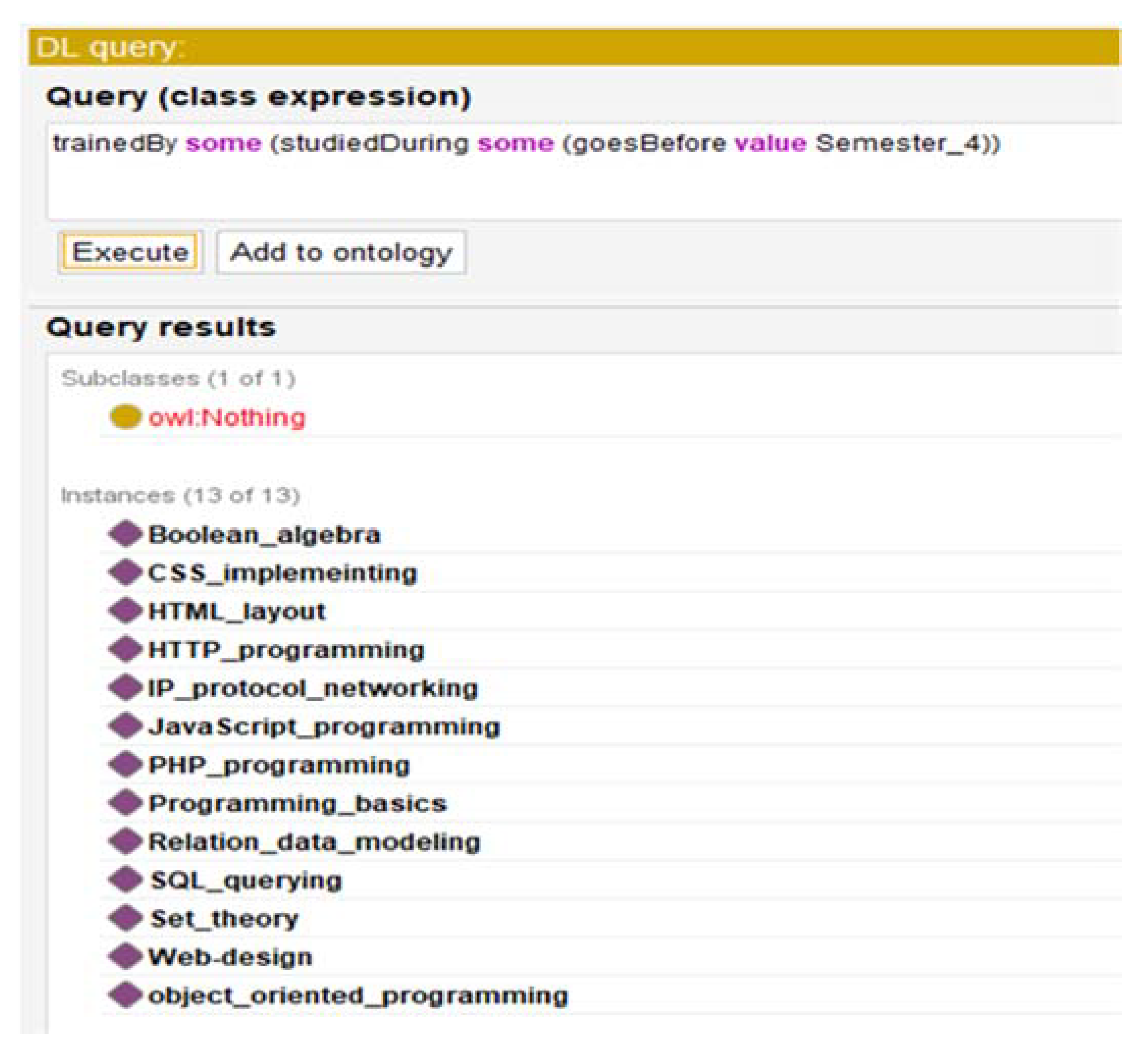Click the diamond icon beside JavaScript_programming
The image size is (1148, 1059).
click(125, 726)
